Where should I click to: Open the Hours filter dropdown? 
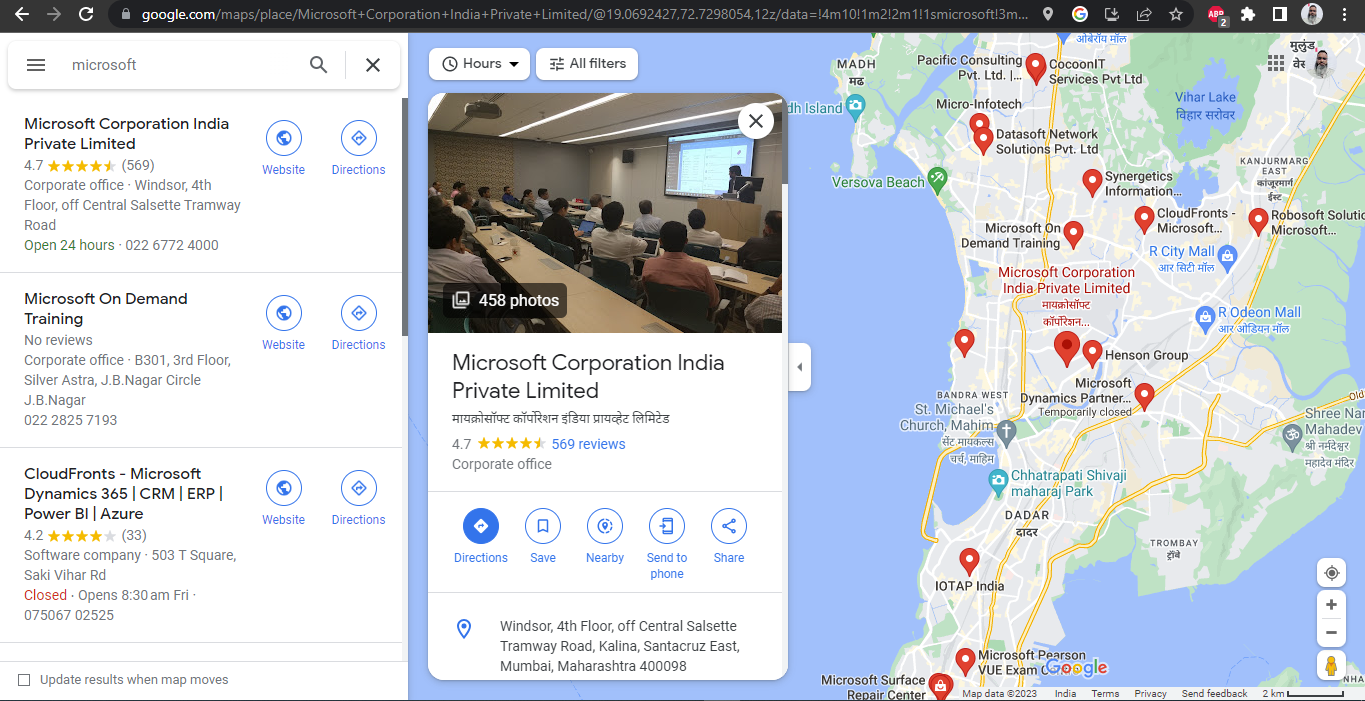pyautogui.click(x=479, y=64)
